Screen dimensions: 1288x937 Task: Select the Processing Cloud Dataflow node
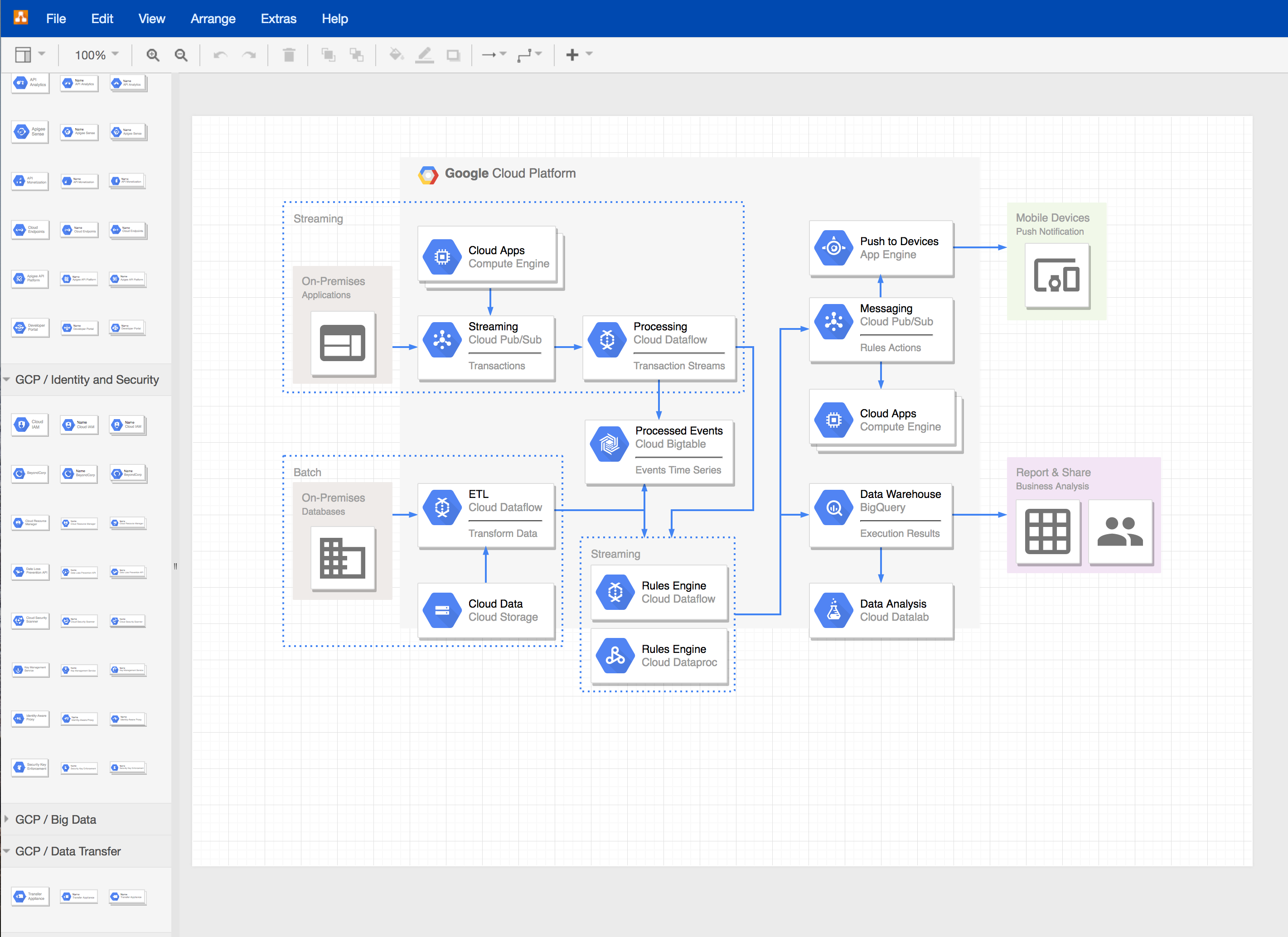[659, 348]
